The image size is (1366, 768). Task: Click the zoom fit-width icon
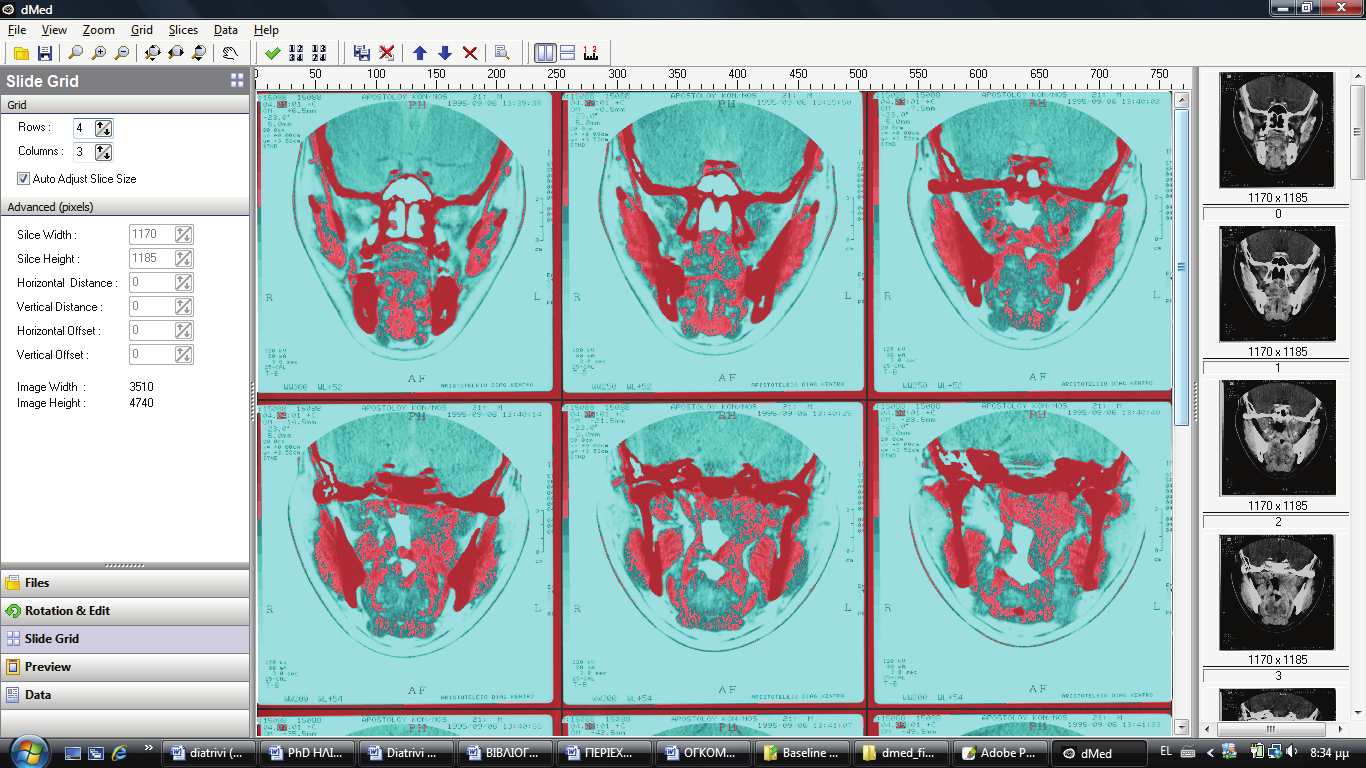(176, 53)
